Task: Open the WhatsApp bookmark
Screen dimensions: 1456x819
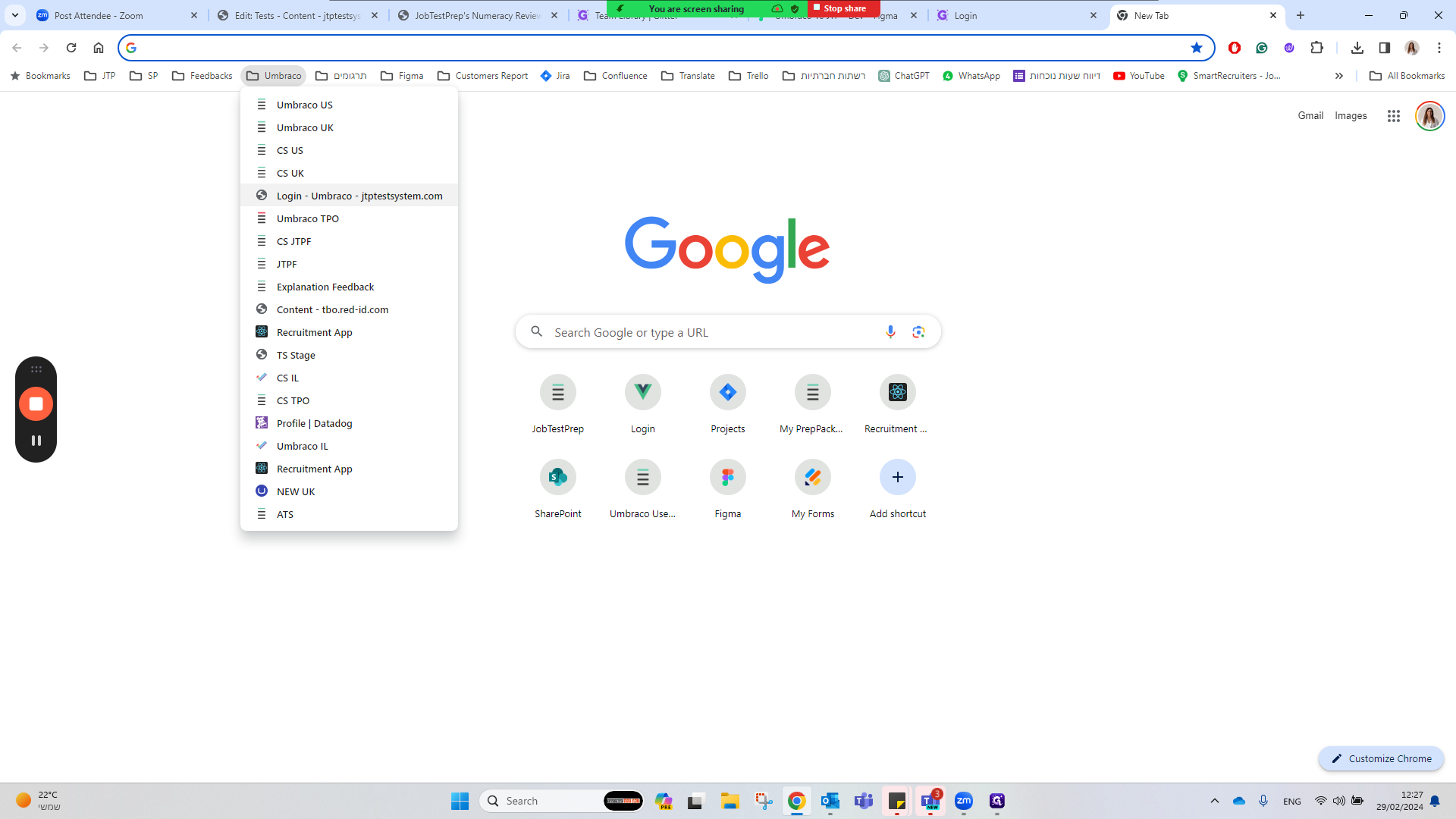Action: [x=971, y=76]
